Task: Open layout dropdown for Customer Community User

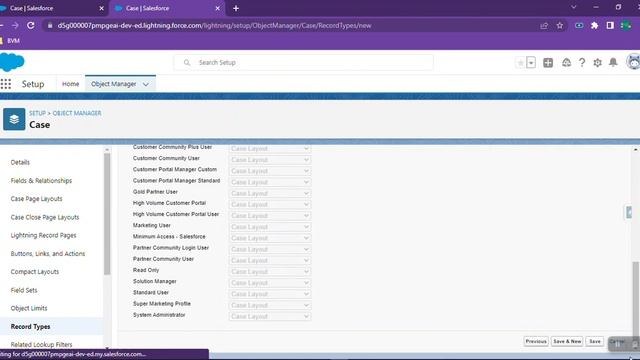Action: 270,160
